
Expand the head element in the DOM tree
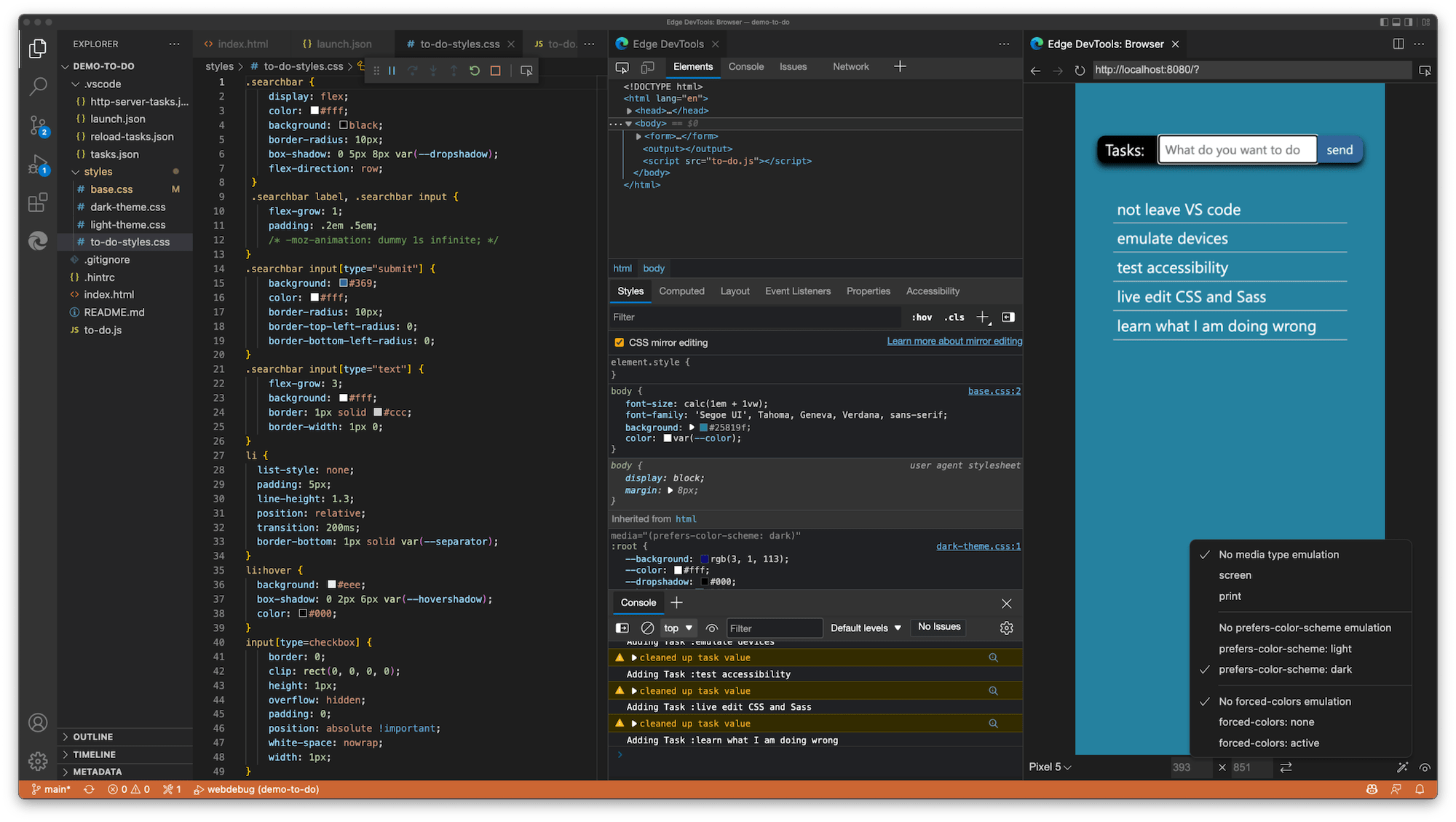point(630,111)
